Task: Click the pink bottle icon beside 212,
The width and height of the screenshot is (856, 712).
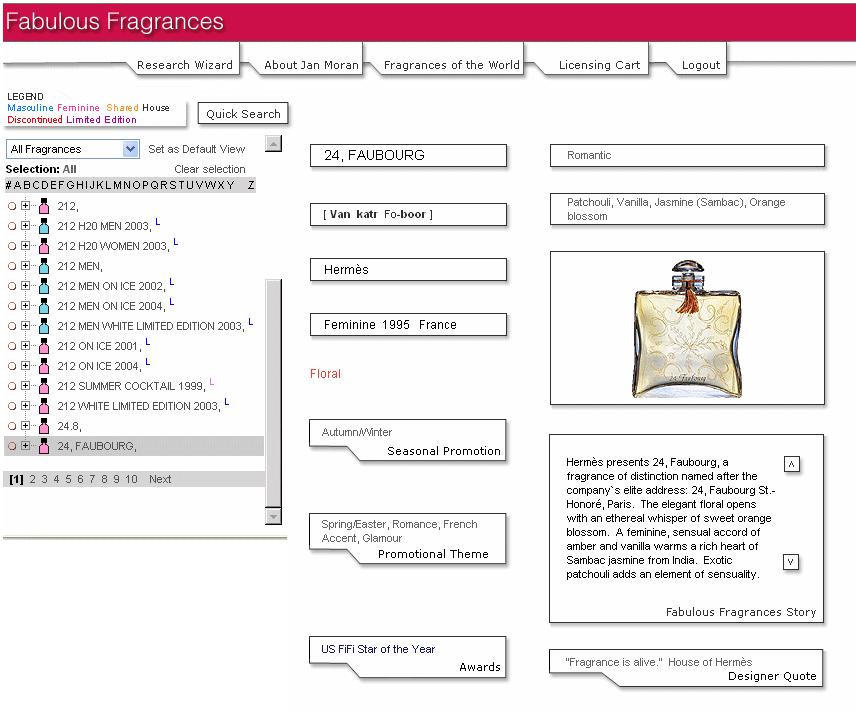Action: pyautogui.click(x=44, y=206)
